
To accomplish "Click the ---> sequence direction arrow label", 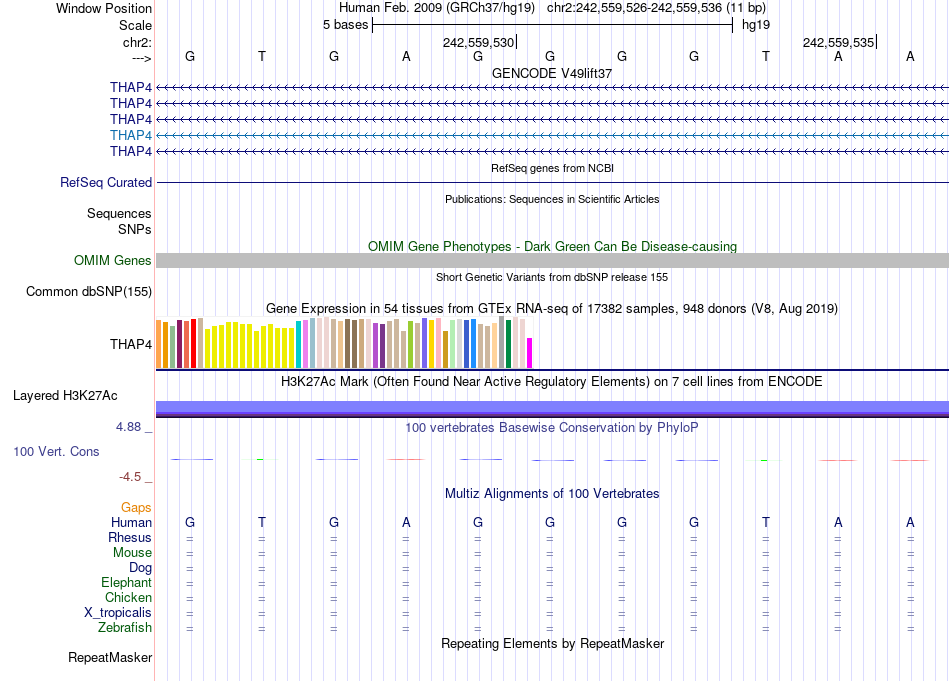I will 142,58.
